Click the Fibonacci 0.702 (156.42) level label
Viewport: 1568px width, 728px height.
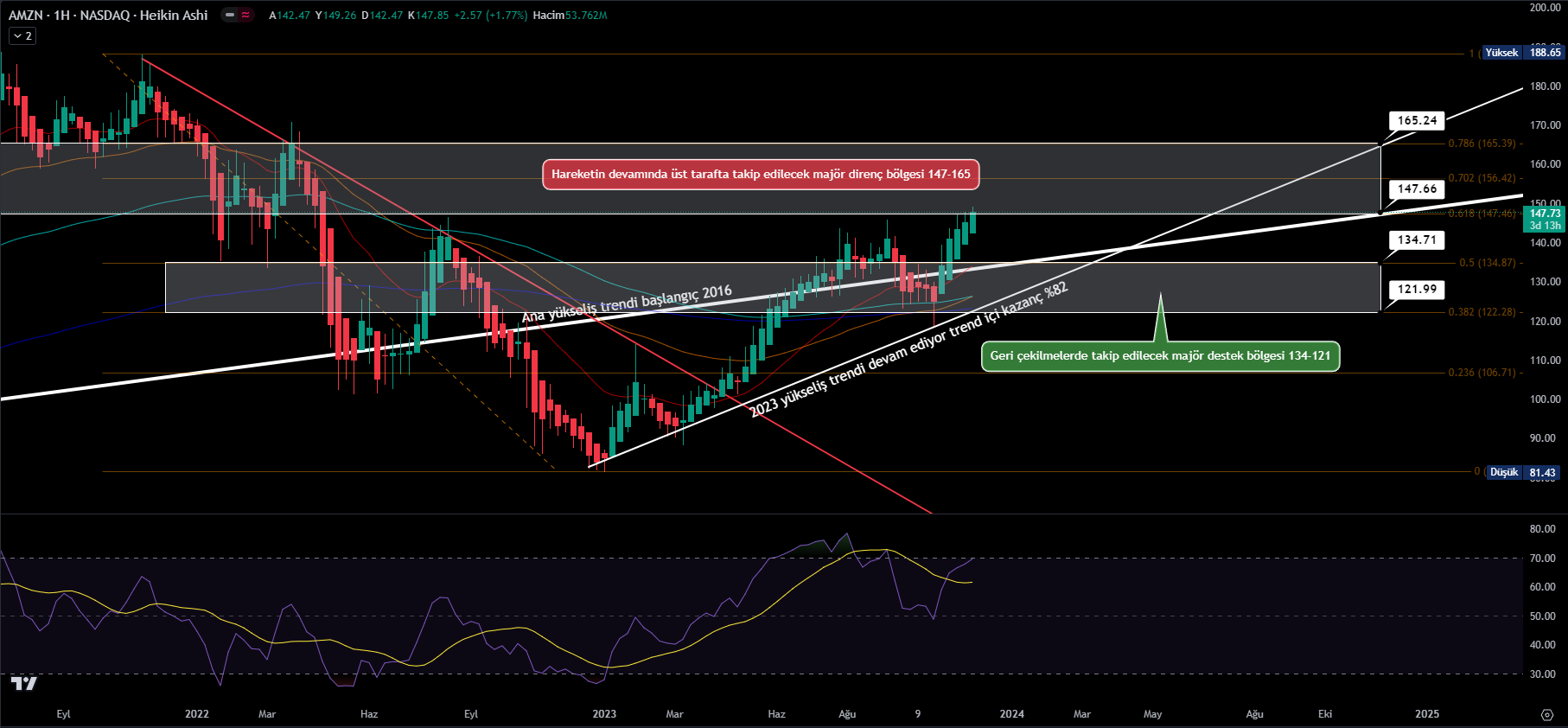(x=1482, y=178)
